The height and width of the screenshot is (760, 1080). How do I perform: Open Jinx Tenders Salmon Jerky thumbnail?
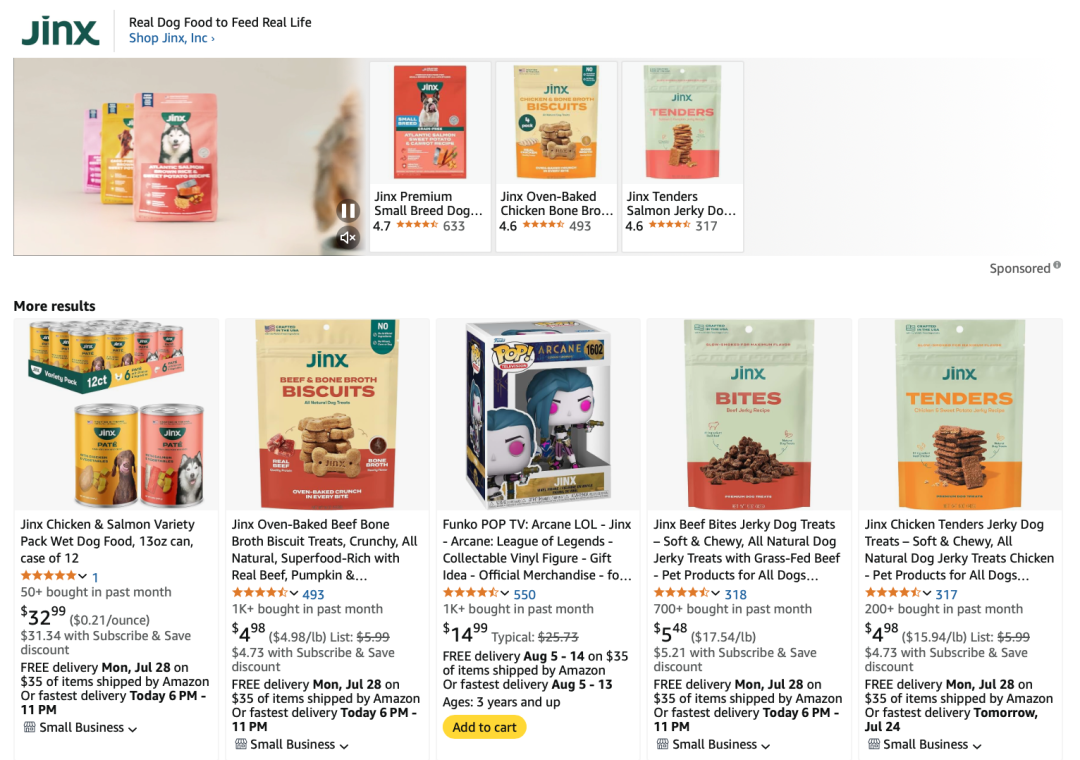(x=682, y=123)
